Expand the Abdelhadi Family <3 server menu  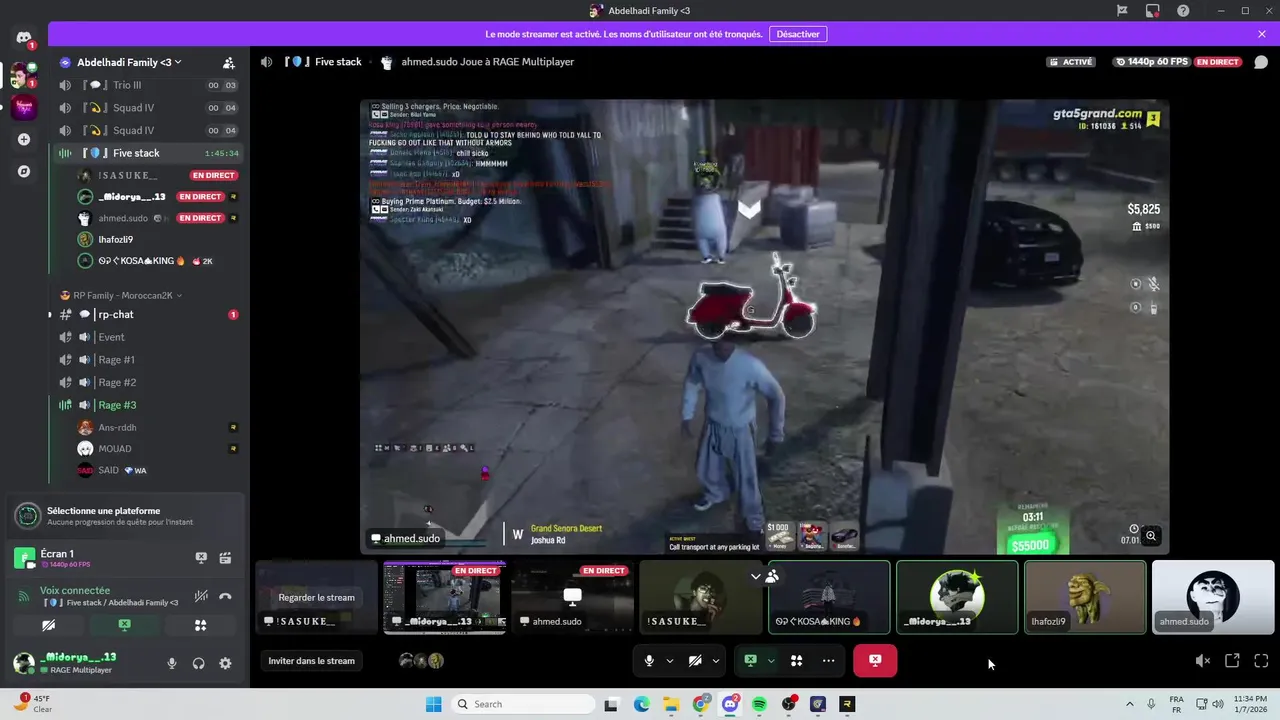pos(130,62)
